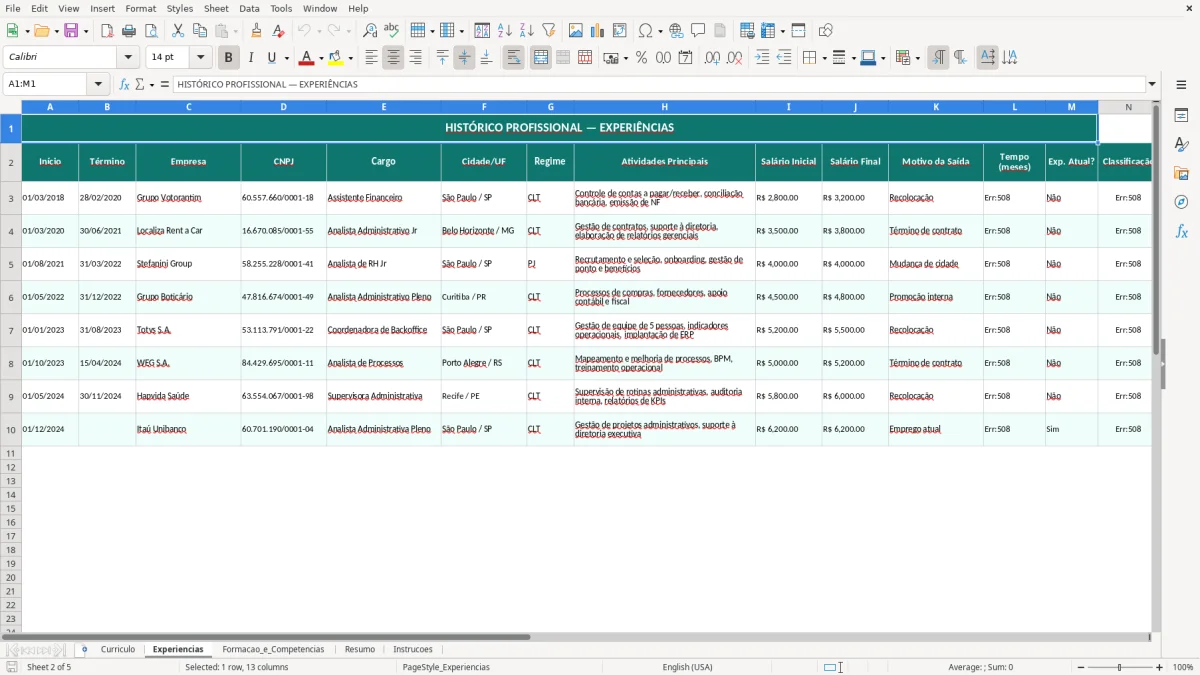Image resolution: width=1200 pixels, height=675 pixels.
Task: Increase indent icon
Action: pyautogui.click(x=763, y=58)
